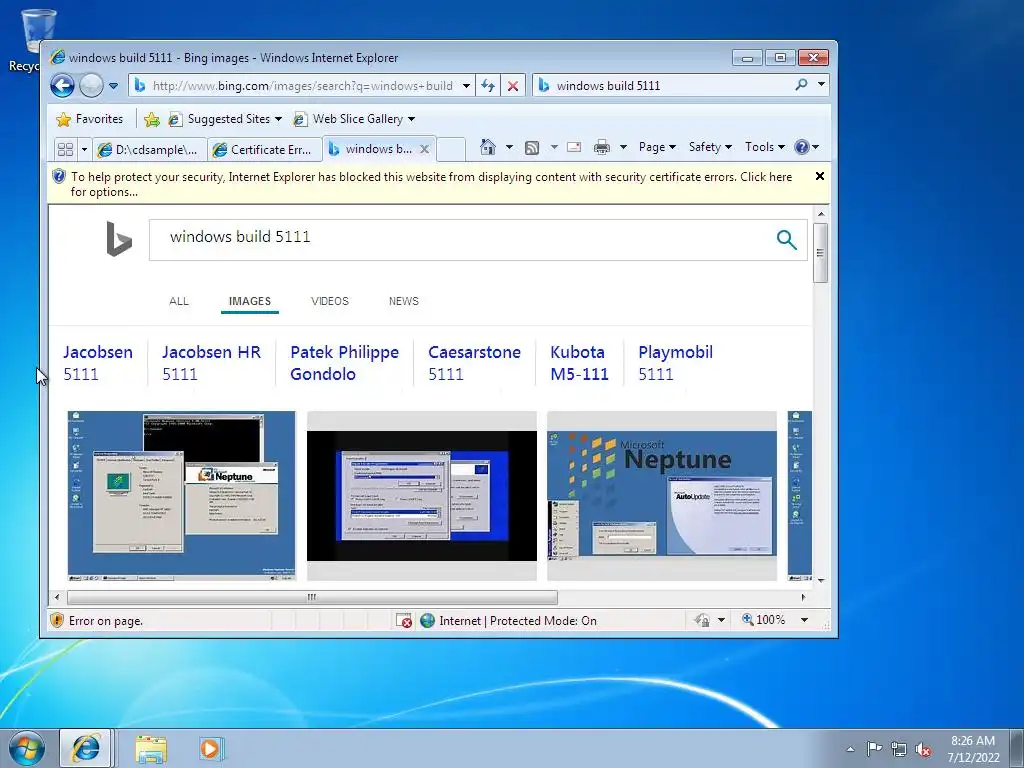
Task: Open Caesarstone 5111 suggestion
Action: pos(475,363)
